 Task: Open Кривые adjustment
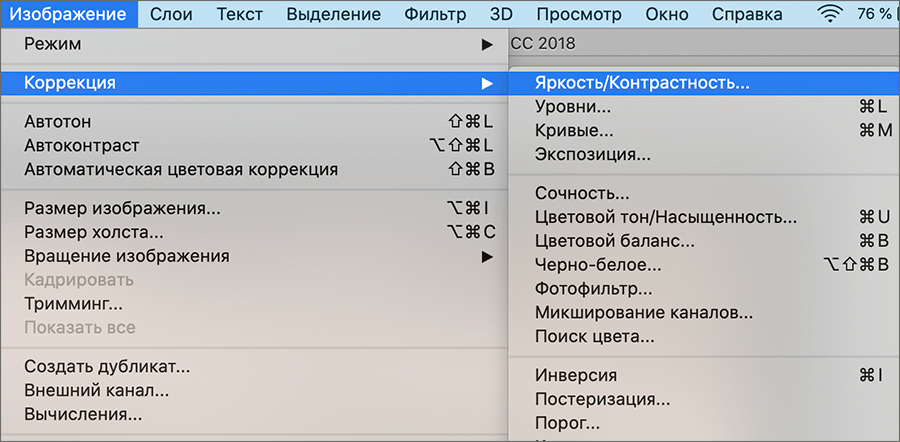coord(704,131)
